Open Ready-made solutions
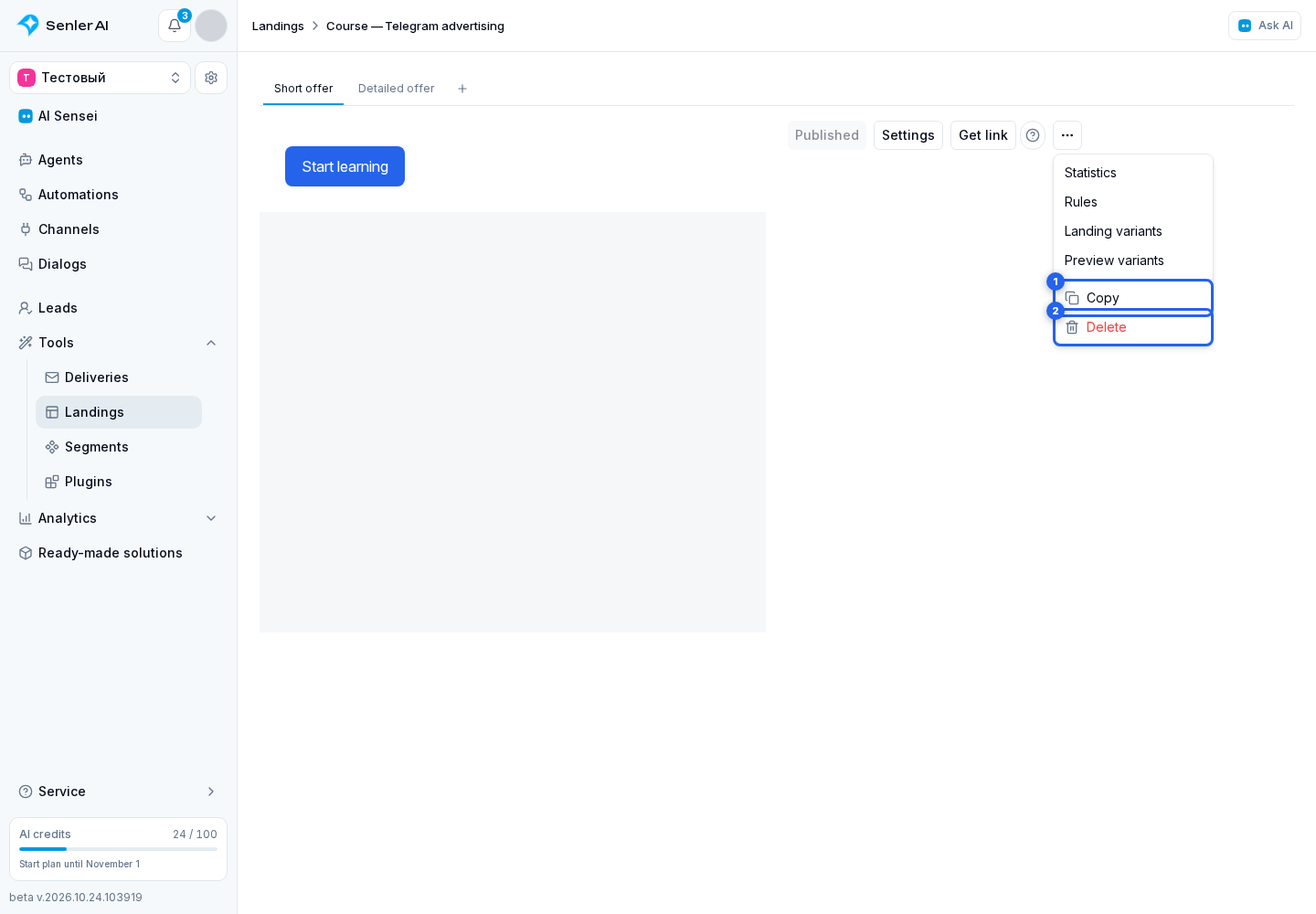 point(119,553)
